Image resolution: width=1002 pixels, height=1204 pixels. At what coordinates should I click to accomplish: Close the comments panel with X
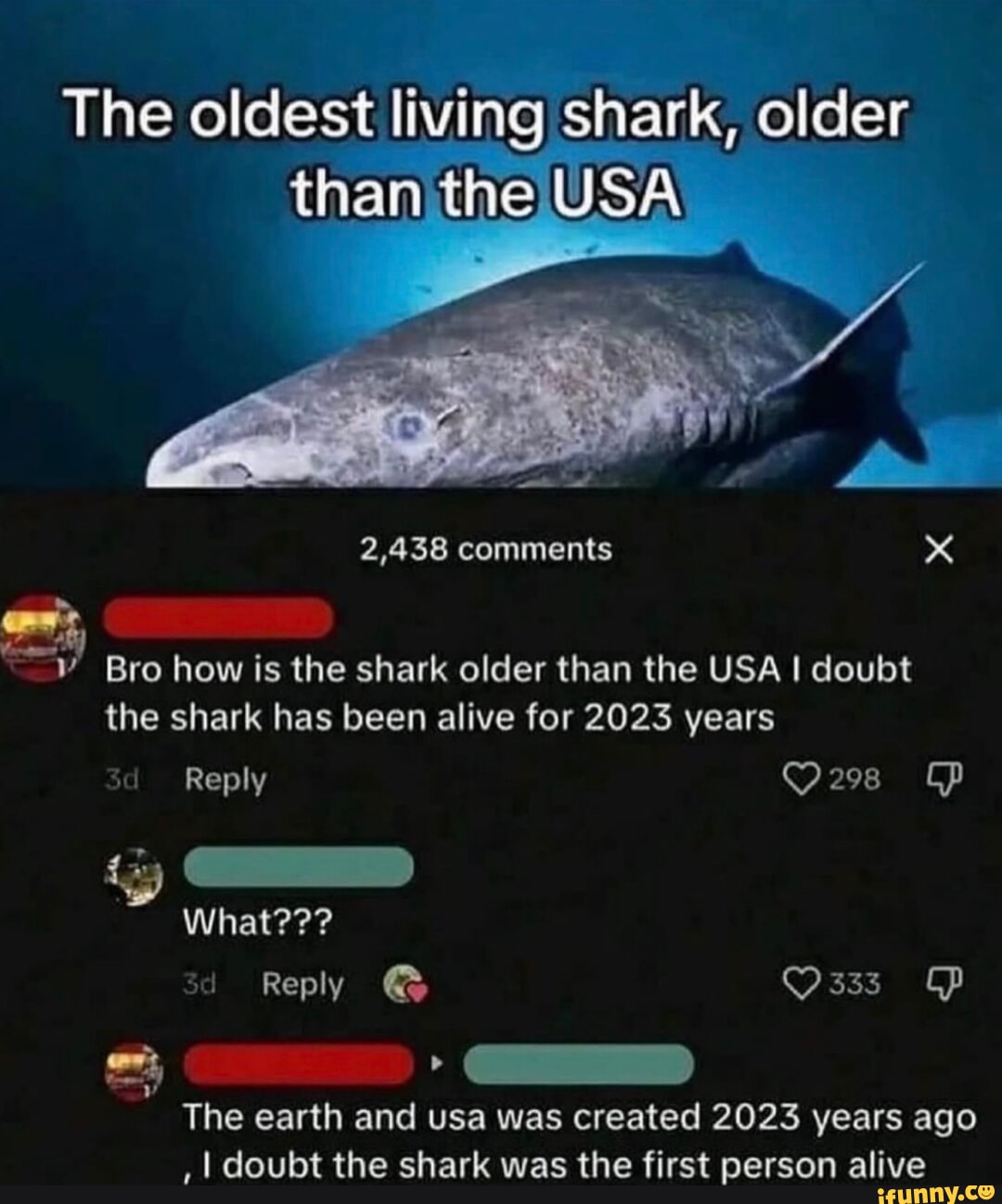point(938,552)
